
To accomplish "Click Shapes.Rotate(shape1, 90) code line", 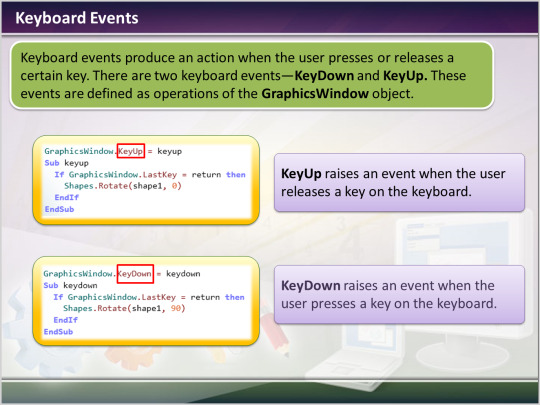I will pos(124,308).
